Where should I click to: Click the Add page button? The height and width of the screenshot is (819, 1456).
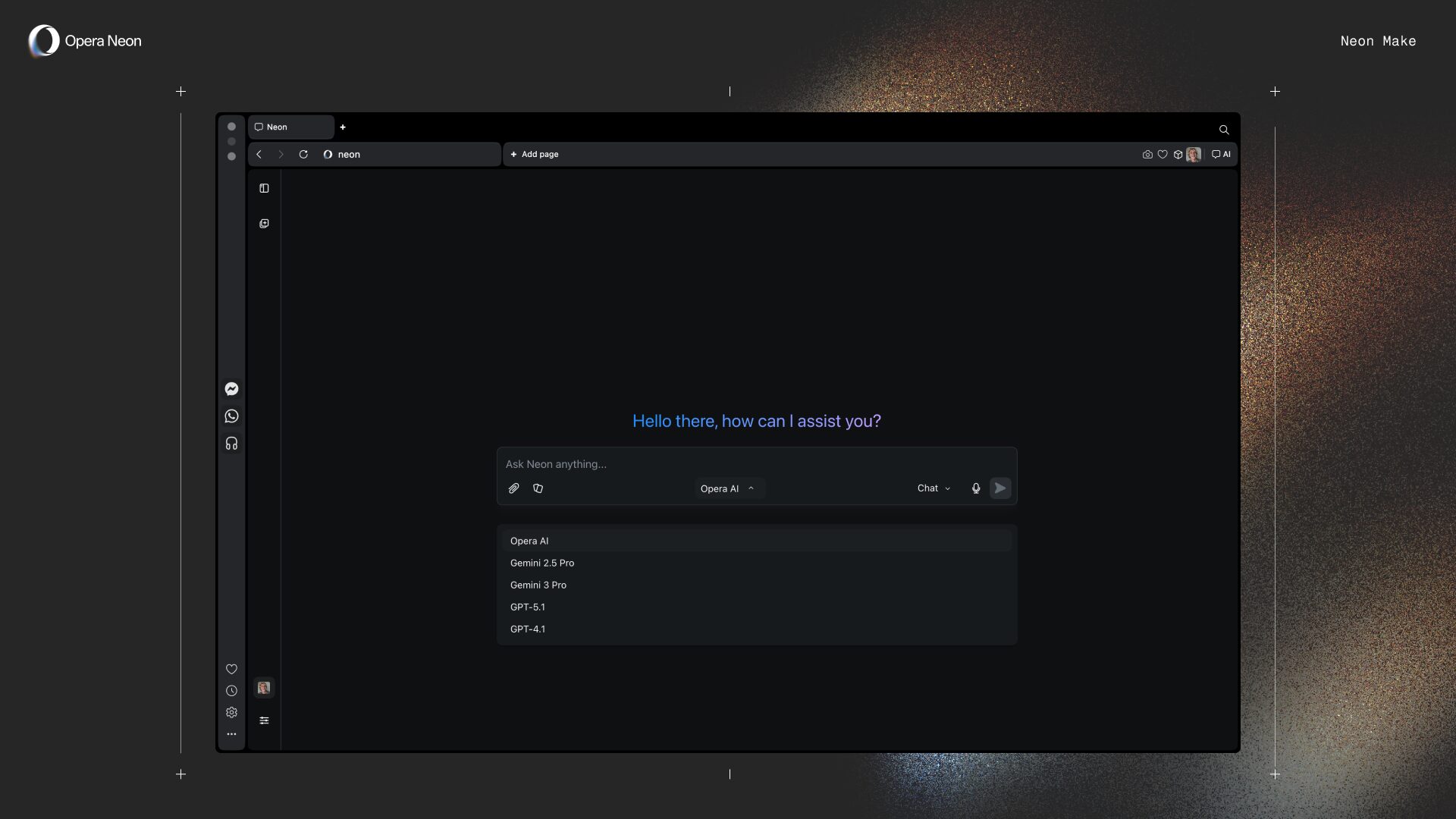point(535,155)
